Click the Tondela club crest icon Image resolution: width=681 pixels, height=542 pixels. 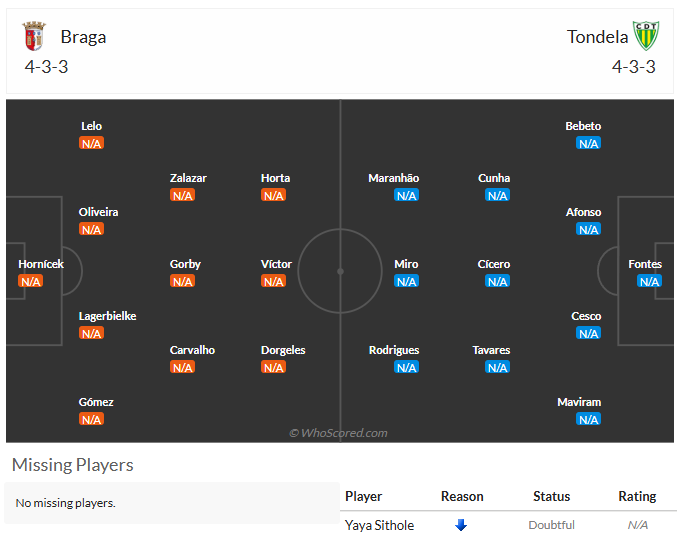pos(646,36)
